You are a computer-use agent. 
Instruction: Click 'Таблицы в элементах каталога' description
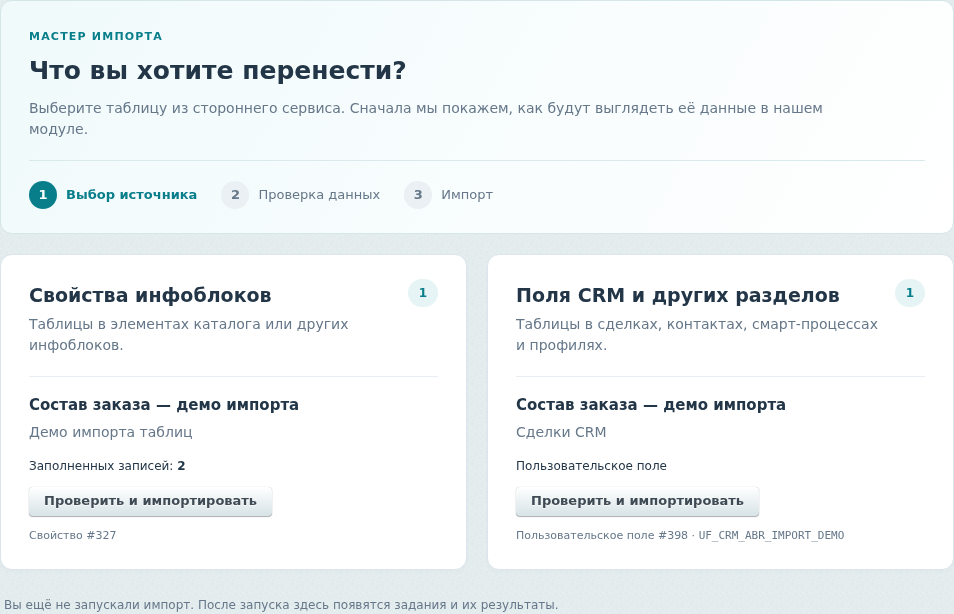189,335
